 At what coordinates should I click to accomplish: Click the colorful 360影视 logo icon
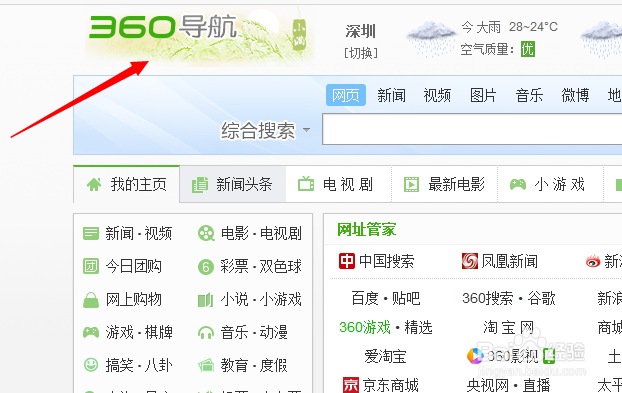pyautogui.click(x=475, y=356)
